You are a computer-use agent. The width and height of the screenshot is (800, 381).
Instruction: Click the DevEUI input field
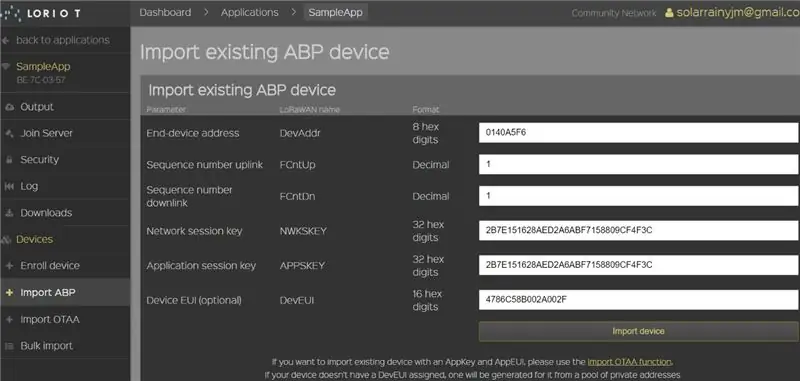[x=639, y=300]
